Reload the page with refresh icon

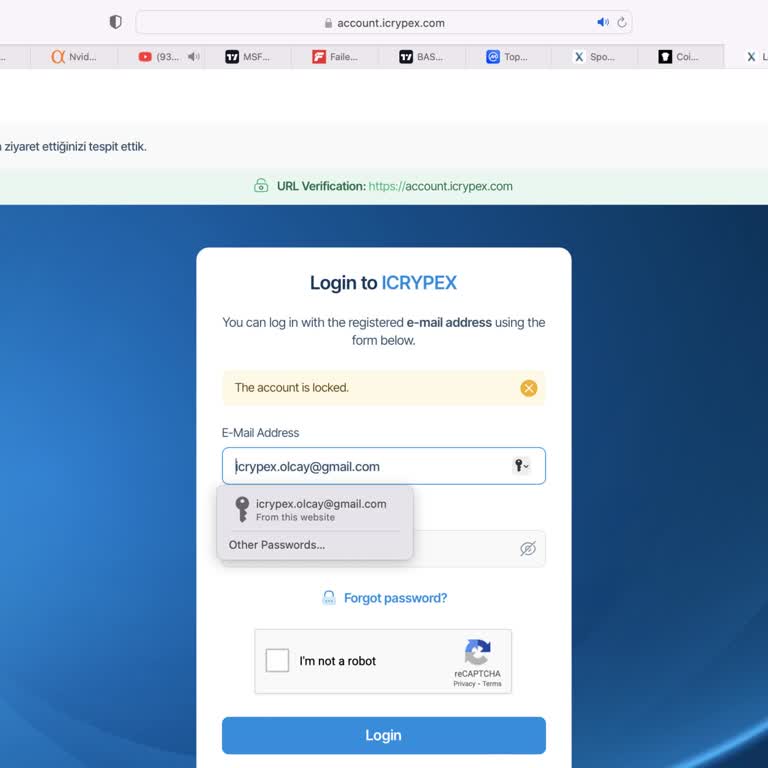click(x=622, y=22)
